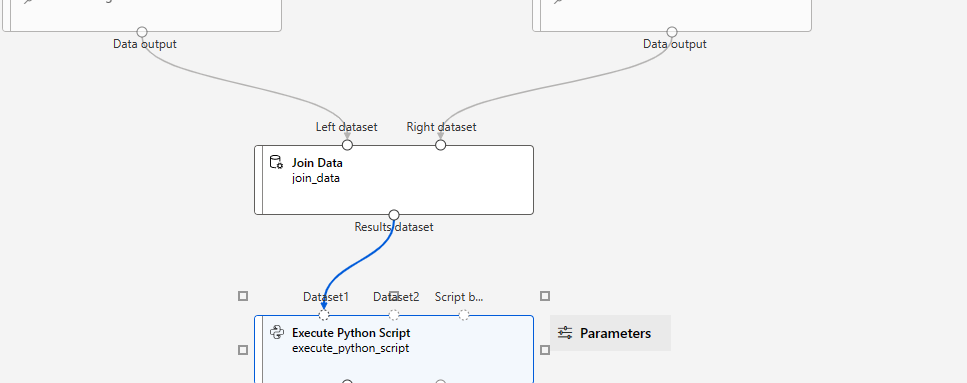The height and width of the screenshot is (383, 967).
Task: Open the Parameters panel button
Action: 610,333
